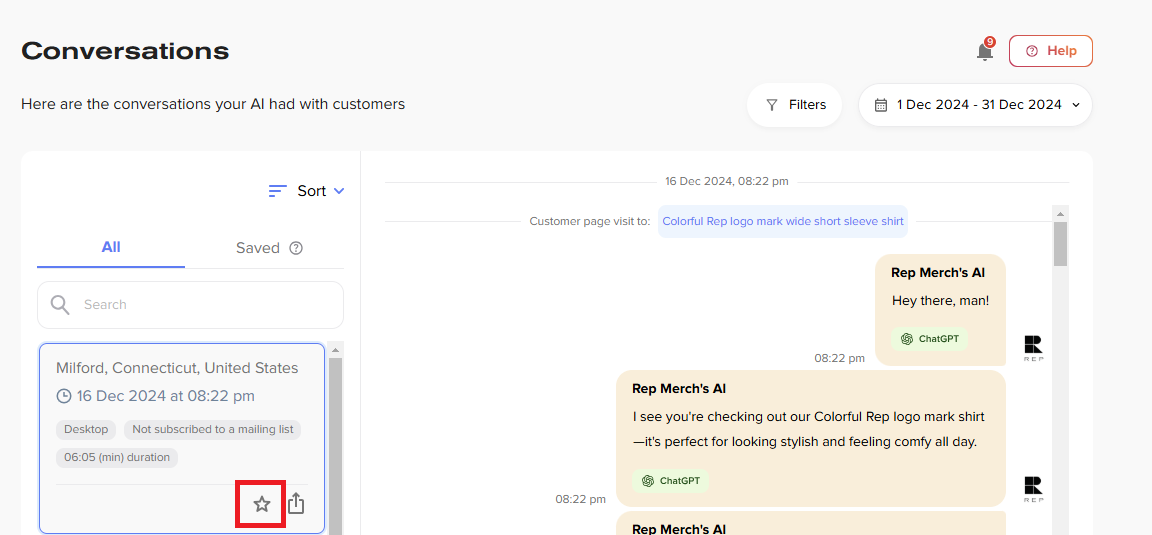Switch to the All tab
Screen dimensions: 1152x535
tap(111, 248)
